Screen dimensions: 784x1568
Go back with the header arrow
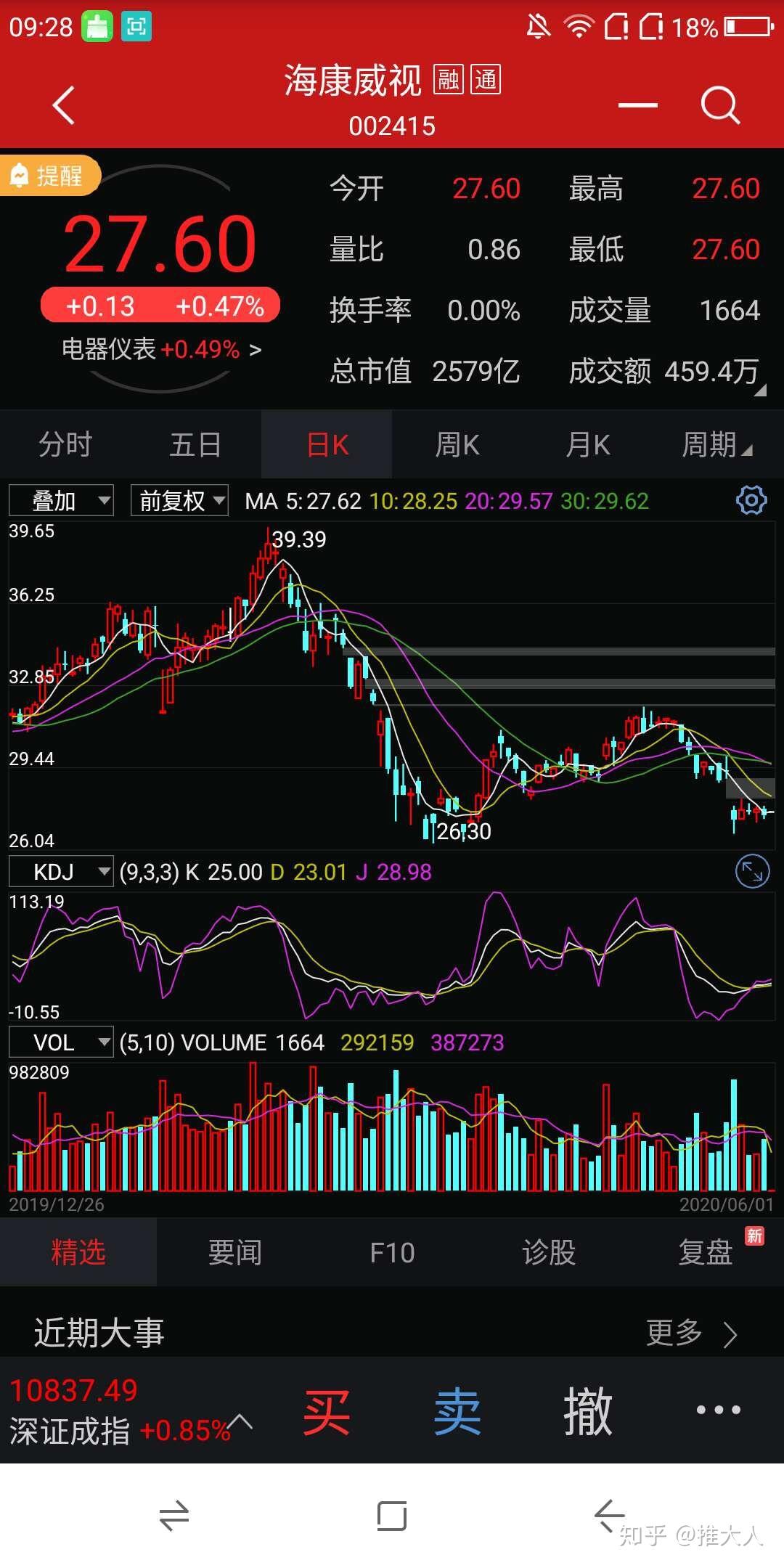pyautogui.click(x=64, y=105)
